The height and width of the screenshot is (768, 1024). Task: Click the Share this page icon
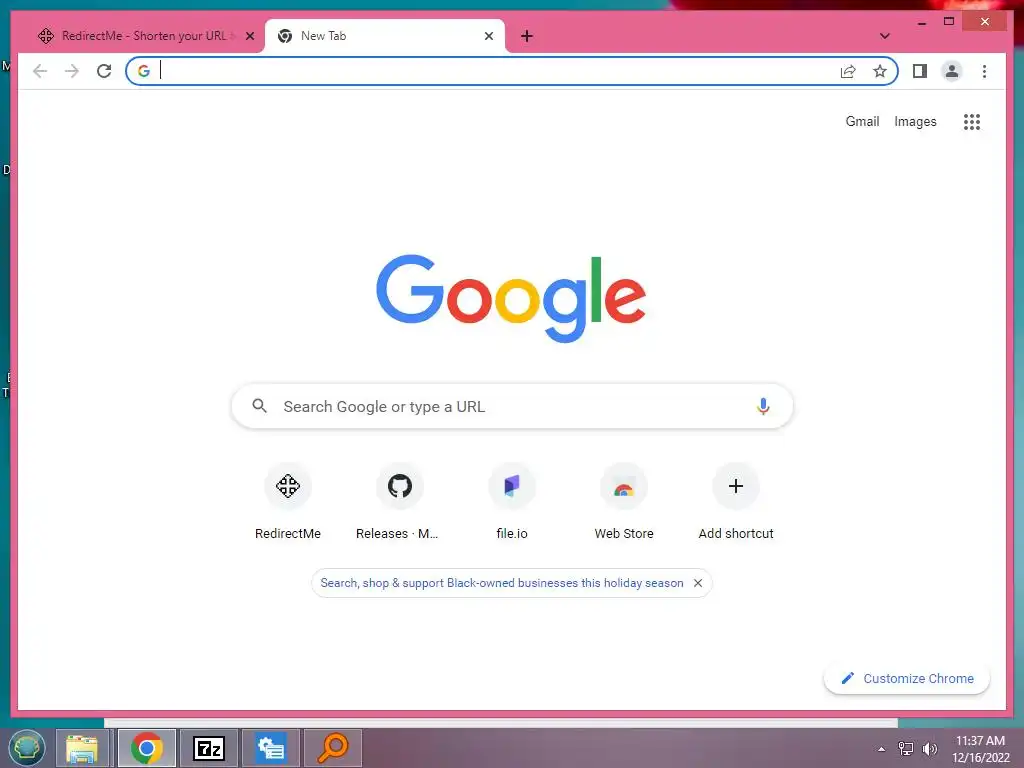(x=848, y=71)
